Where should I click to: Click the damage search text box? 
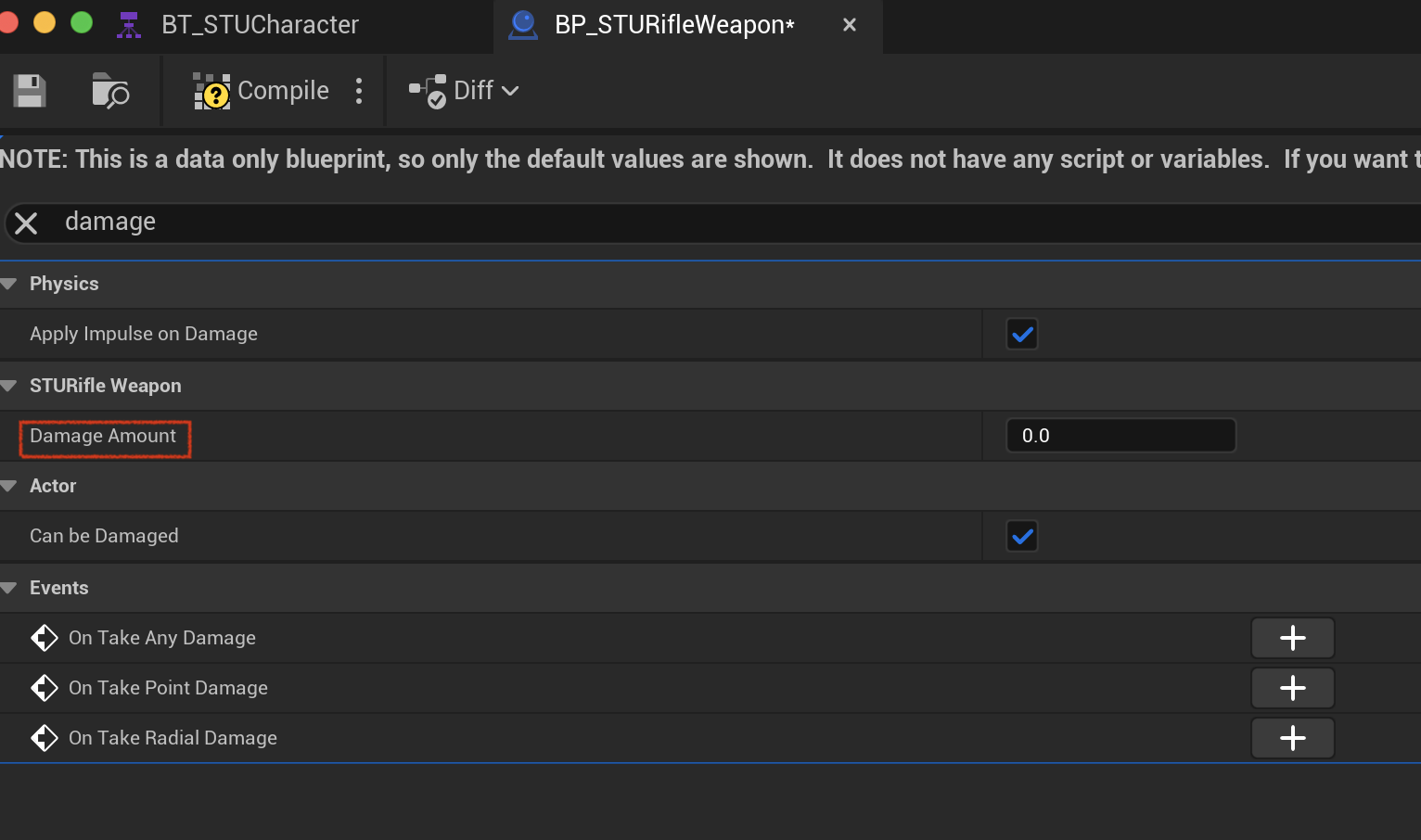point(733,223)
